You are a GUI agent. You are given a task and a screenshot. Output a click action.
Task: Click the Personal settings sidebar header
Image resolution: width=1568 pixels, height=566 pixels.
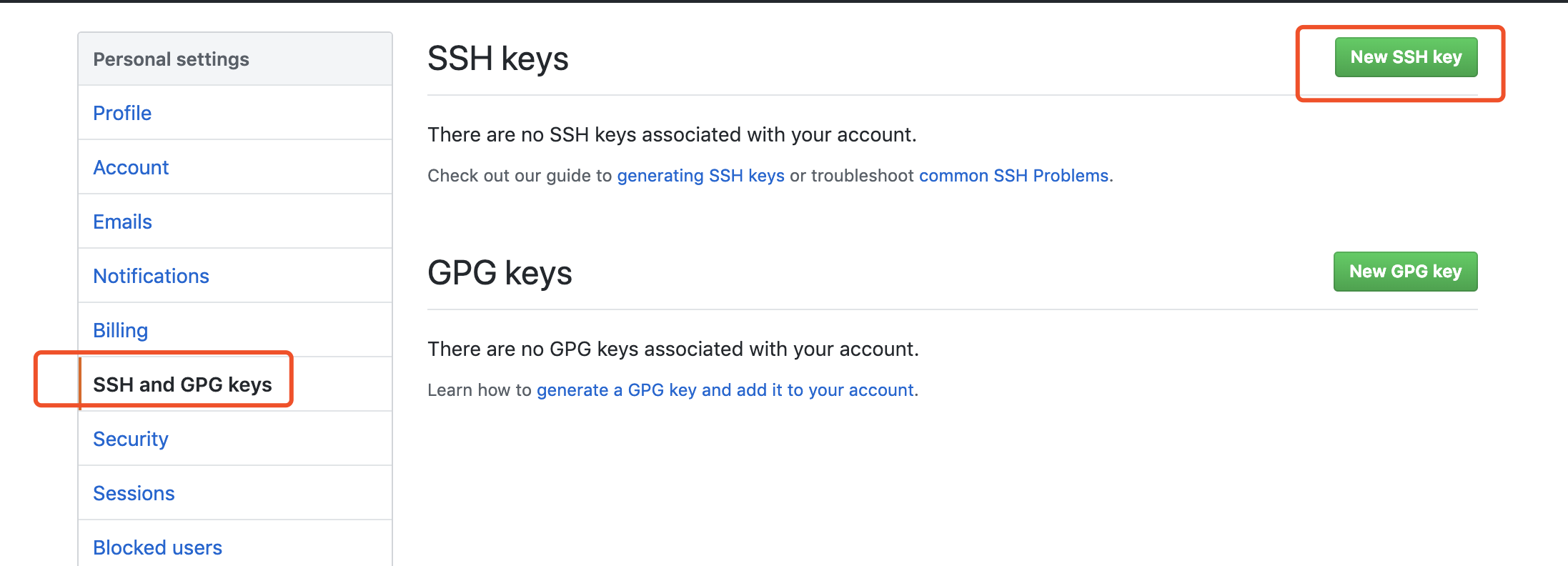point(172,59)
